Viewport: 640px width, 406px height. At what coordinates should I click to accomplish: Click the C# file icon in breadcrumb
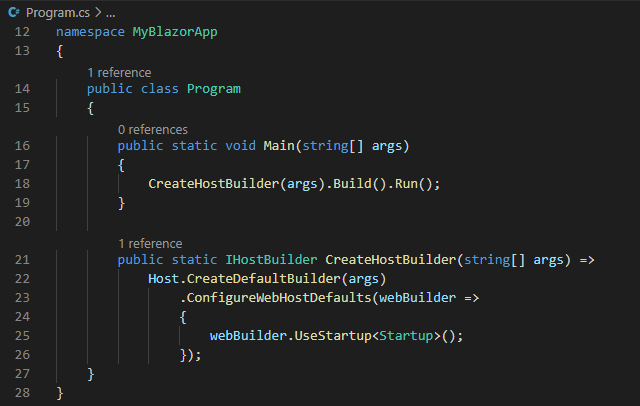click(13, 13)
